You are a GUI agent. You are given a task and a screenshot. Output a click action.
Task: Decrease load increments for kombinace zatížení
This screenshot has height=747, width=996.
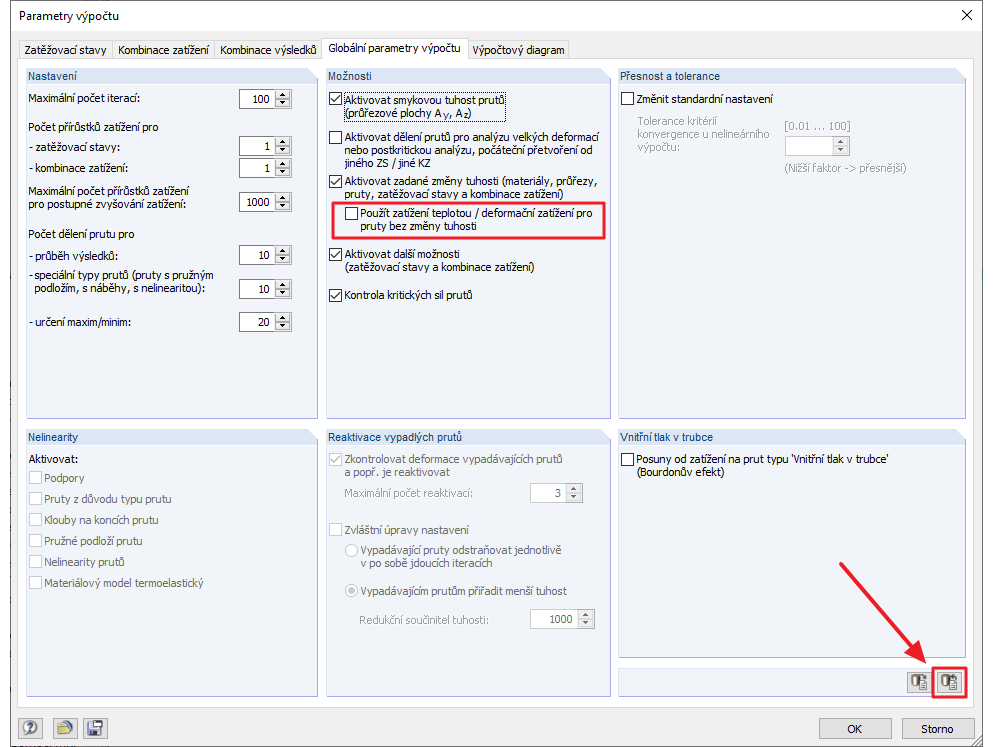click(283, 172)
